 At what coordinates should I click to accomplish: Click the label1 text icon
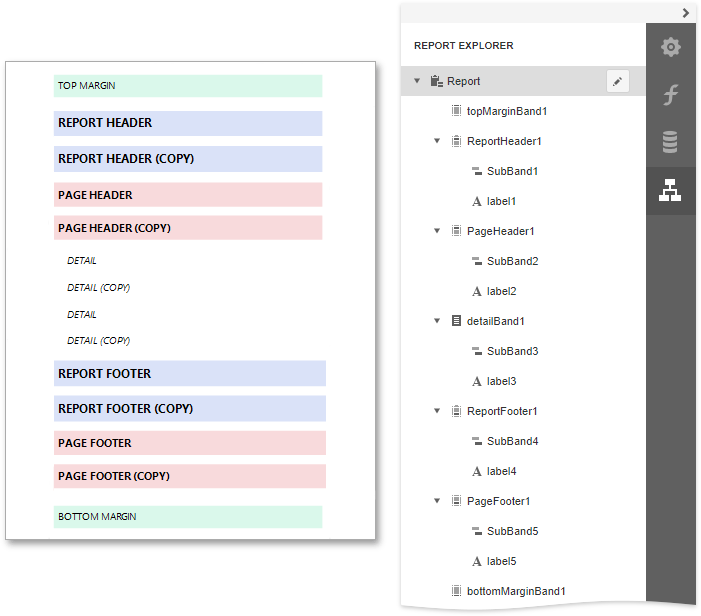pyautogui.click(x=476, y=201)
